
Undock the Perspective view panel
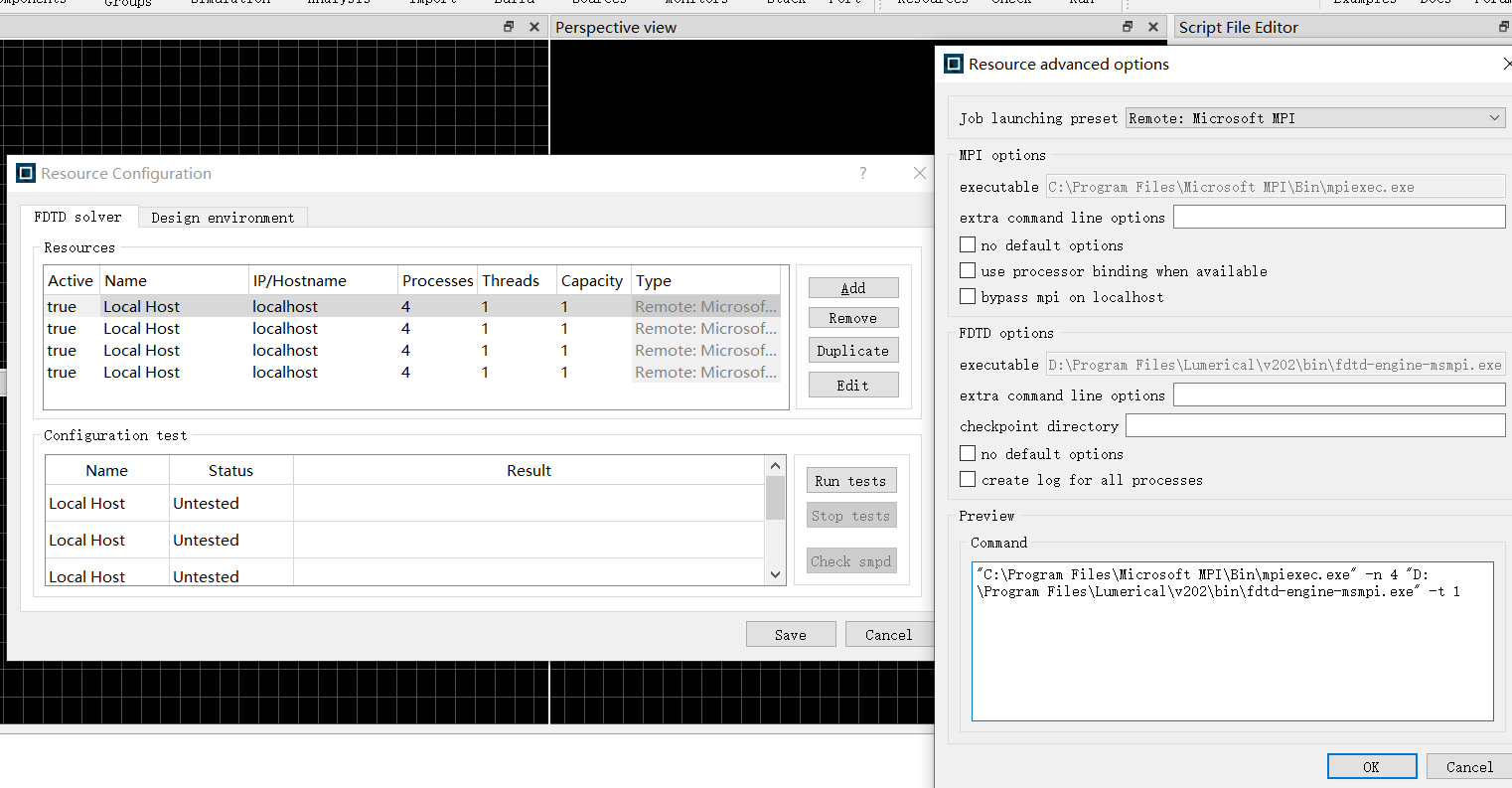[x=1128, y=27]
